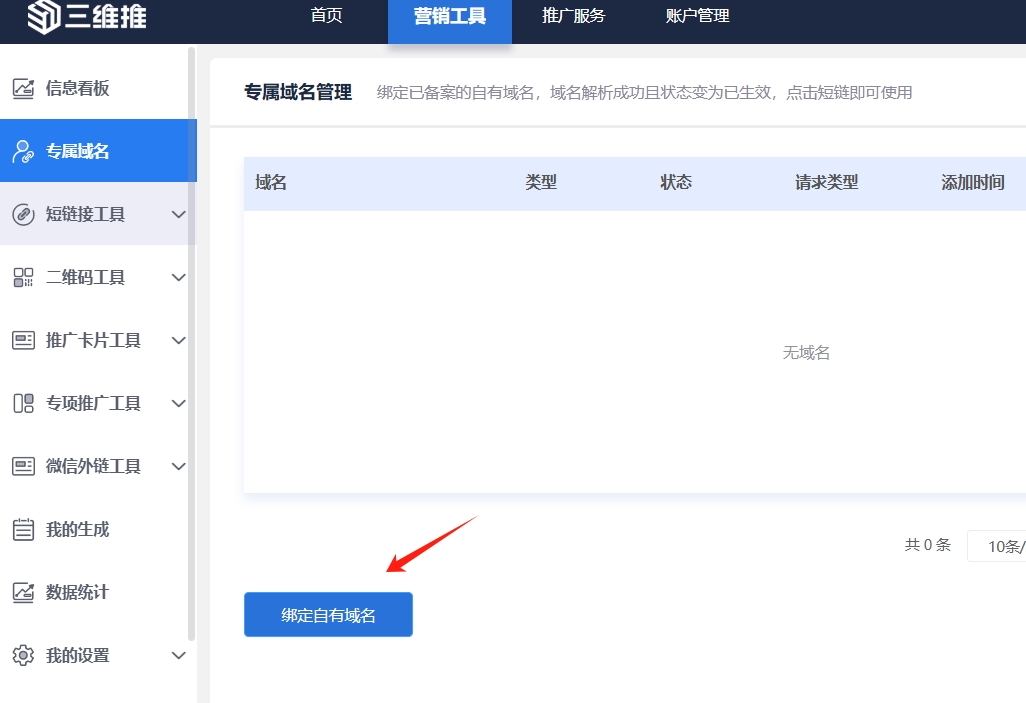Click the 数据统计 chart icon
This screenshot has width=1026, height=703.
23,592
